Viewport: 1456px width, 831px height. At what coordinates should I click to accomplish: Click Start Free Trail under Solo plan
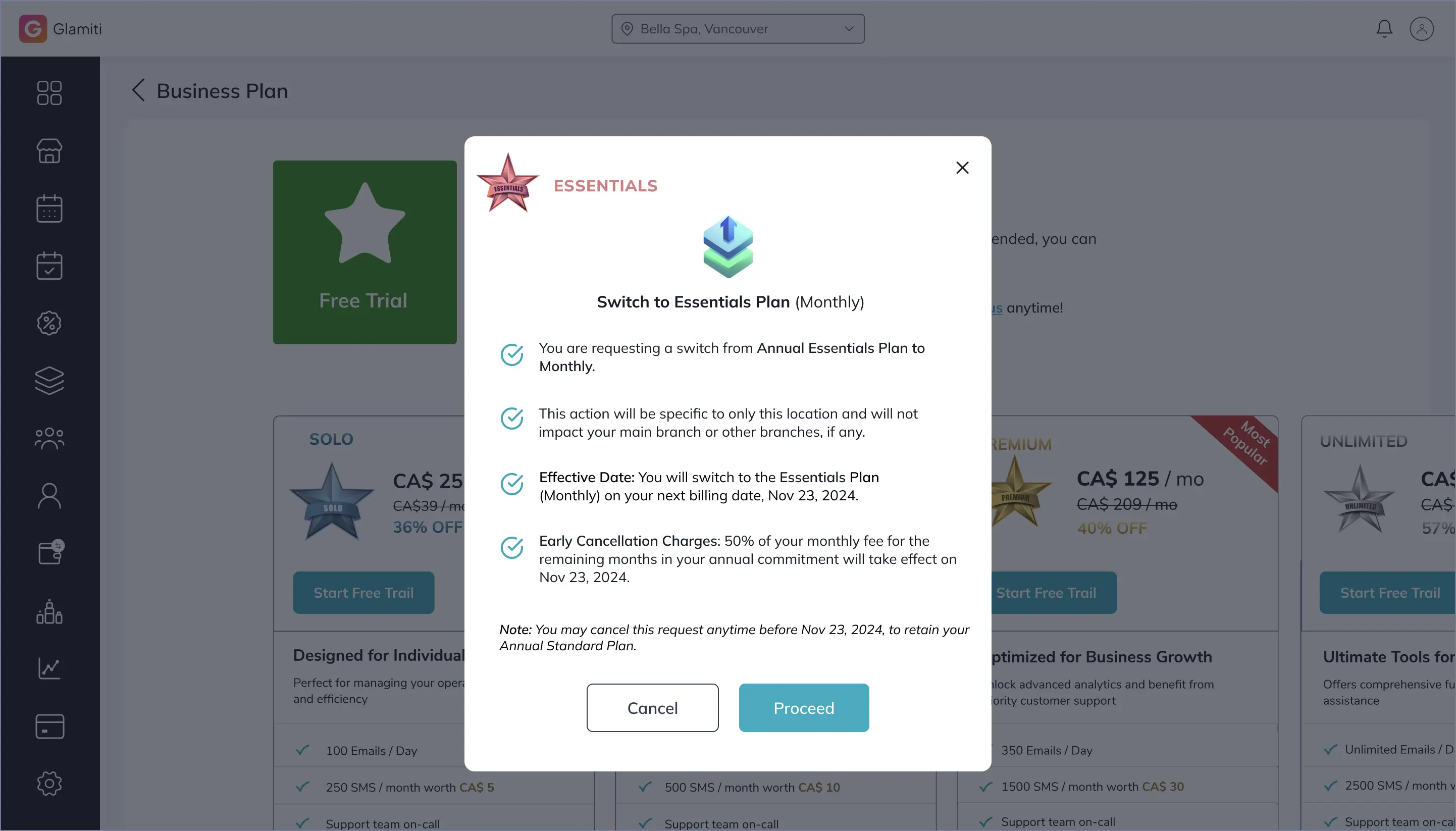[x=363, y=592]
